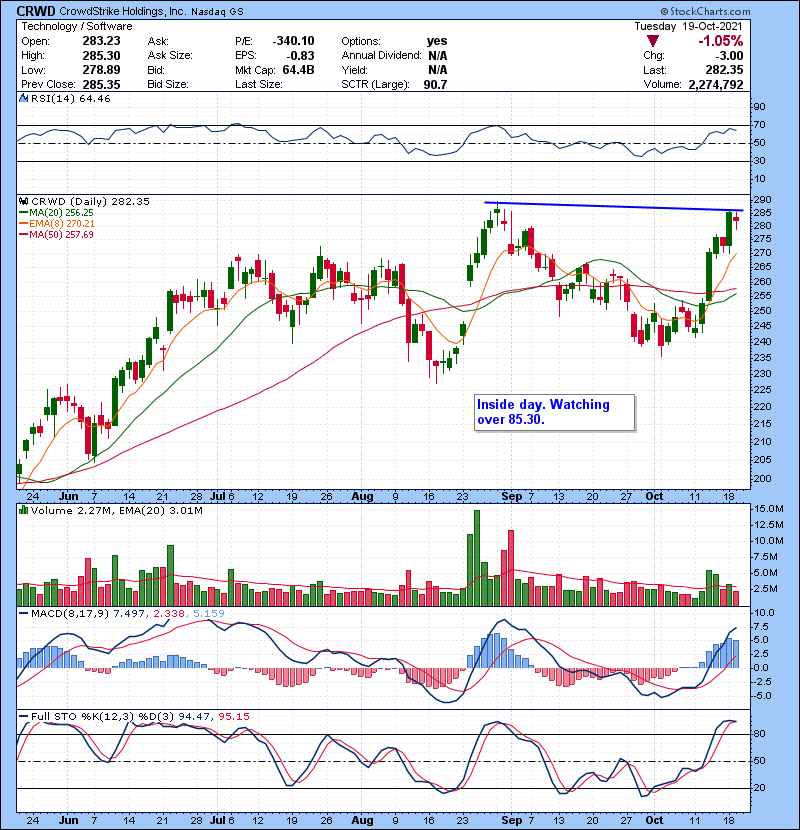Click the Chg value -3.00
Screen dimensions: 800x830
point(729,56)
